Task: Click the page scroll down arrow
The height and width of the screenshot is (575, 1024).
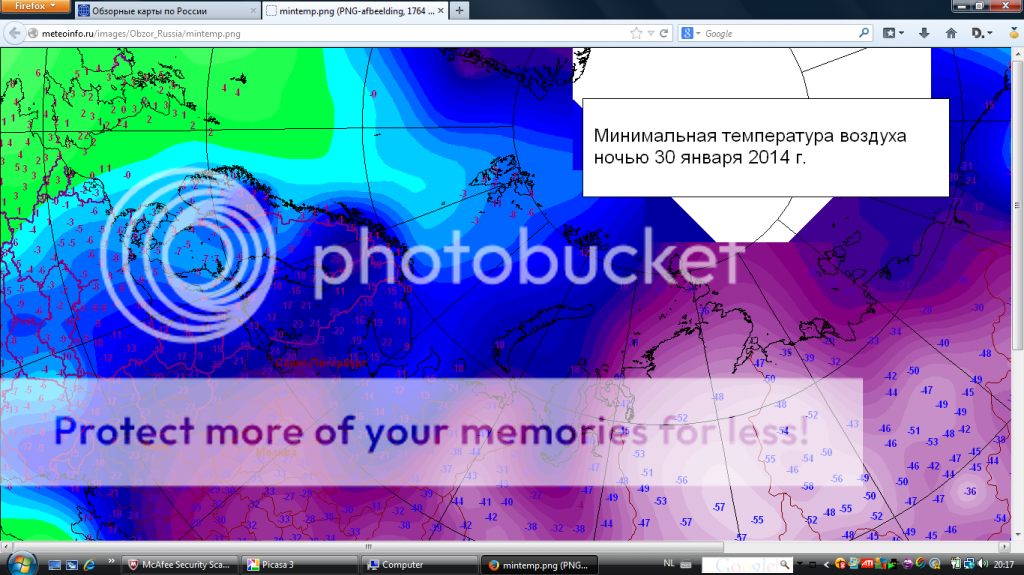Action: point(1017,534)
